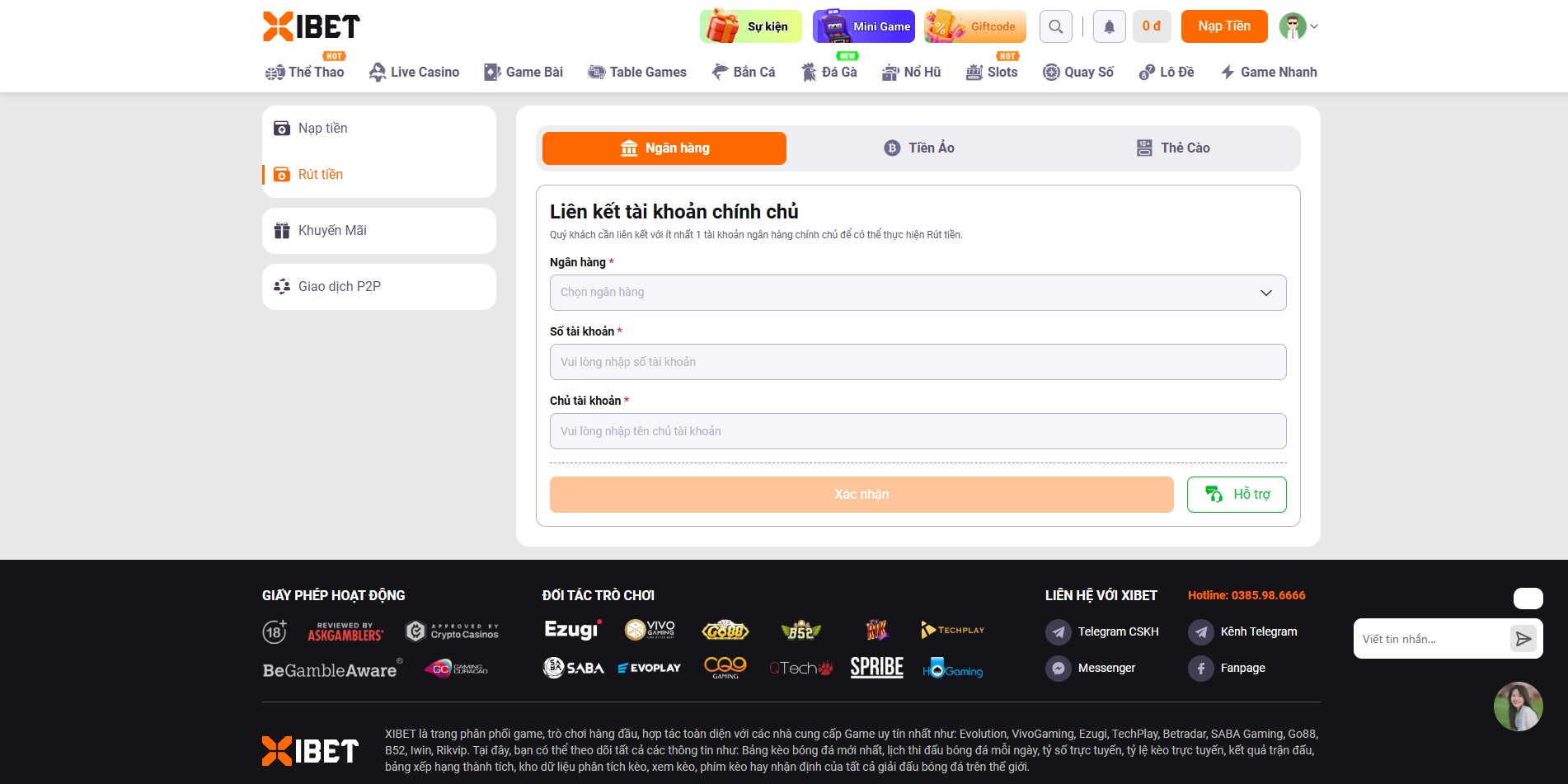Expand the user avatar menu

[x=1298, y=26]
